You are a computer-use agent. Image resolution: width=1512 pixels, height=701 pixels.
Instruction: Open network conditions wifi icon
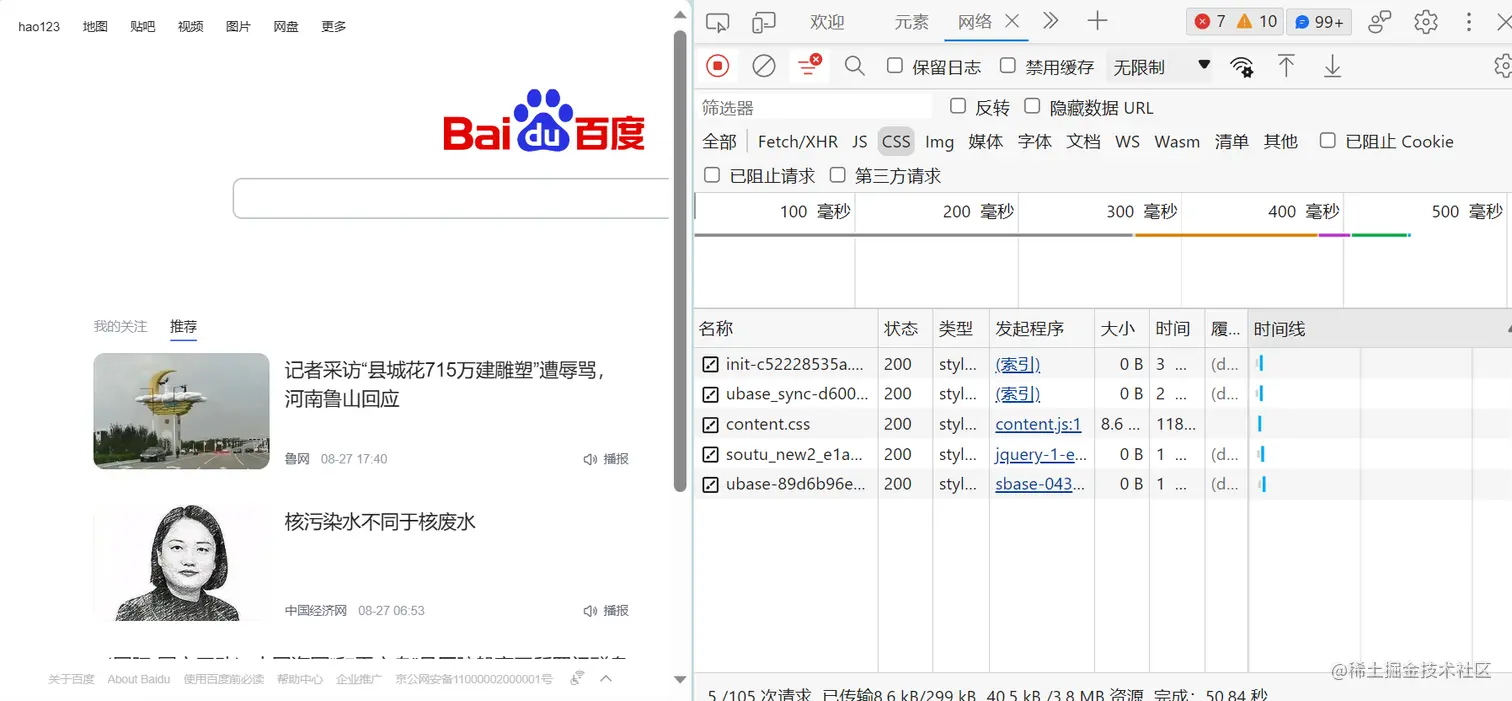1242,67
